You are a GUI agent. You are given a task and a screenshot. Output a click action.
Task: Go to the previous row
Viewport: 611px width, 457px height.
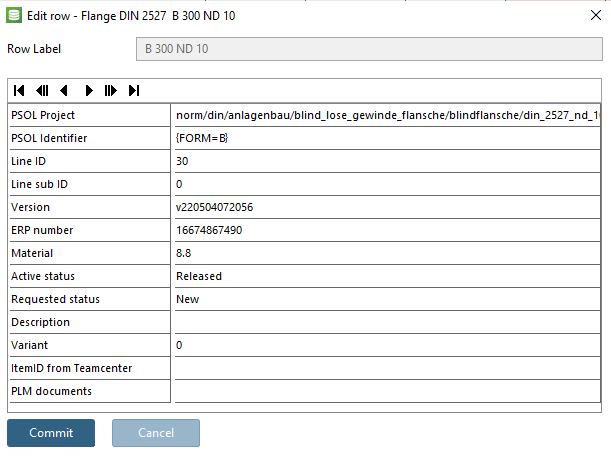(64, 91)
